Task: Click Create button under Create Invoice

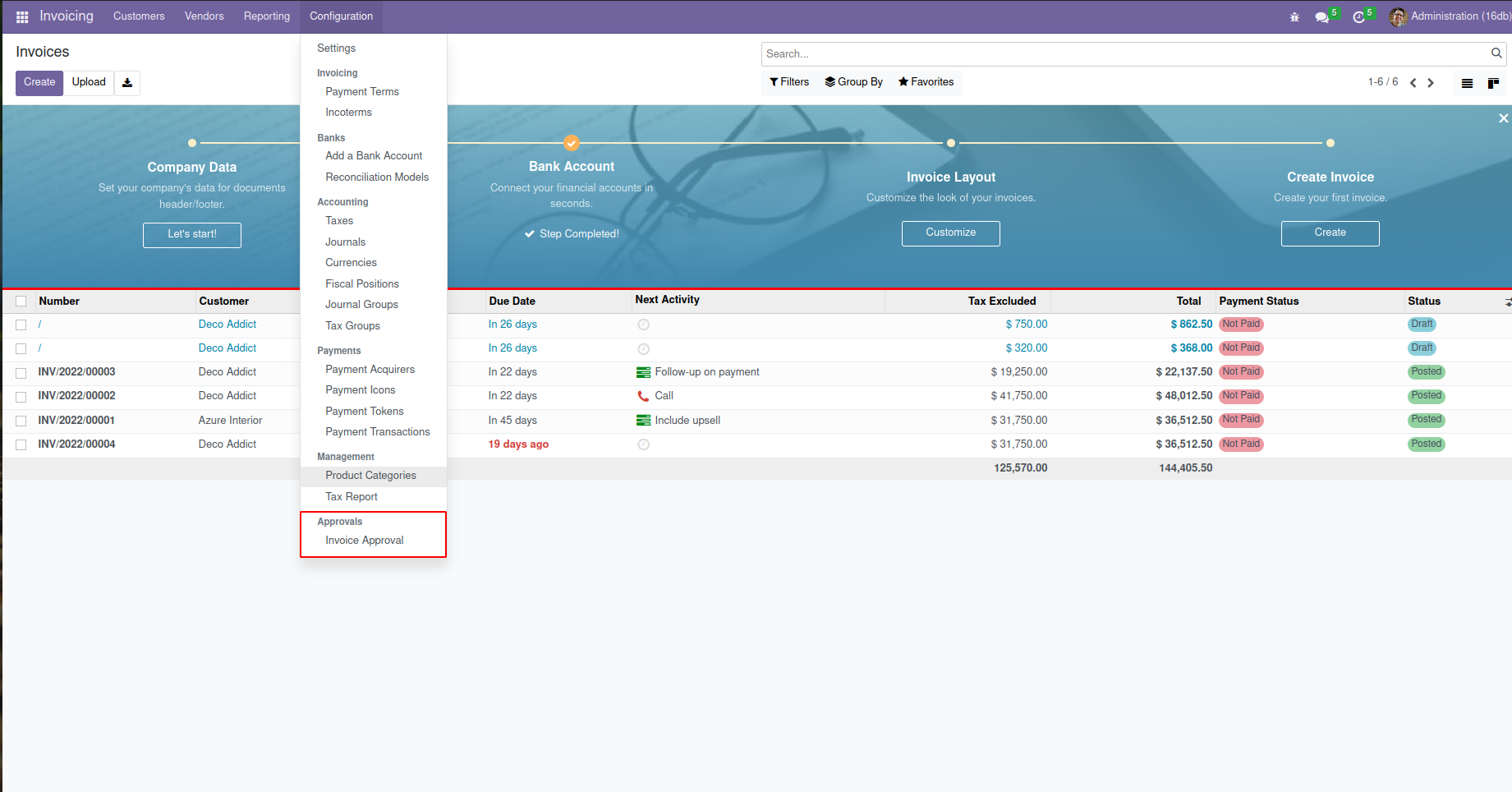Action: pyautogui.click(x=1330, y=233)
